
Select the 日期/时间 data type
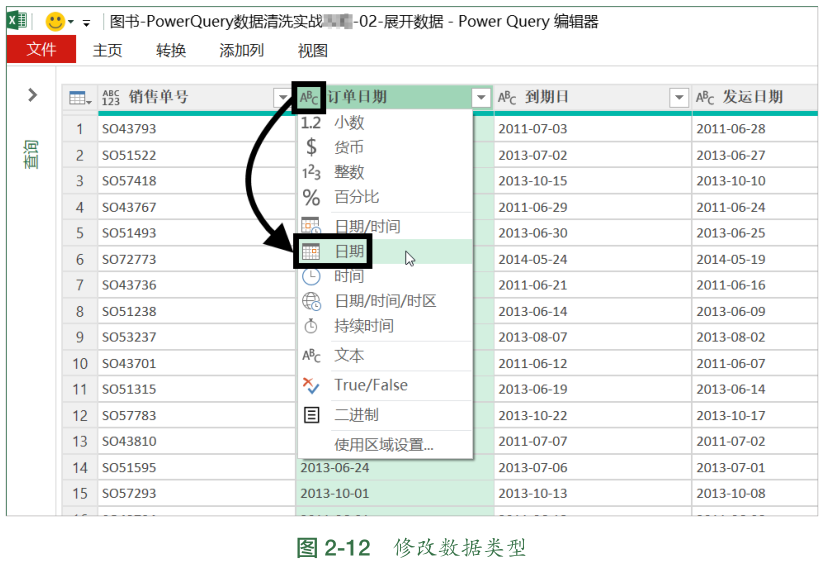click(385, 227)
